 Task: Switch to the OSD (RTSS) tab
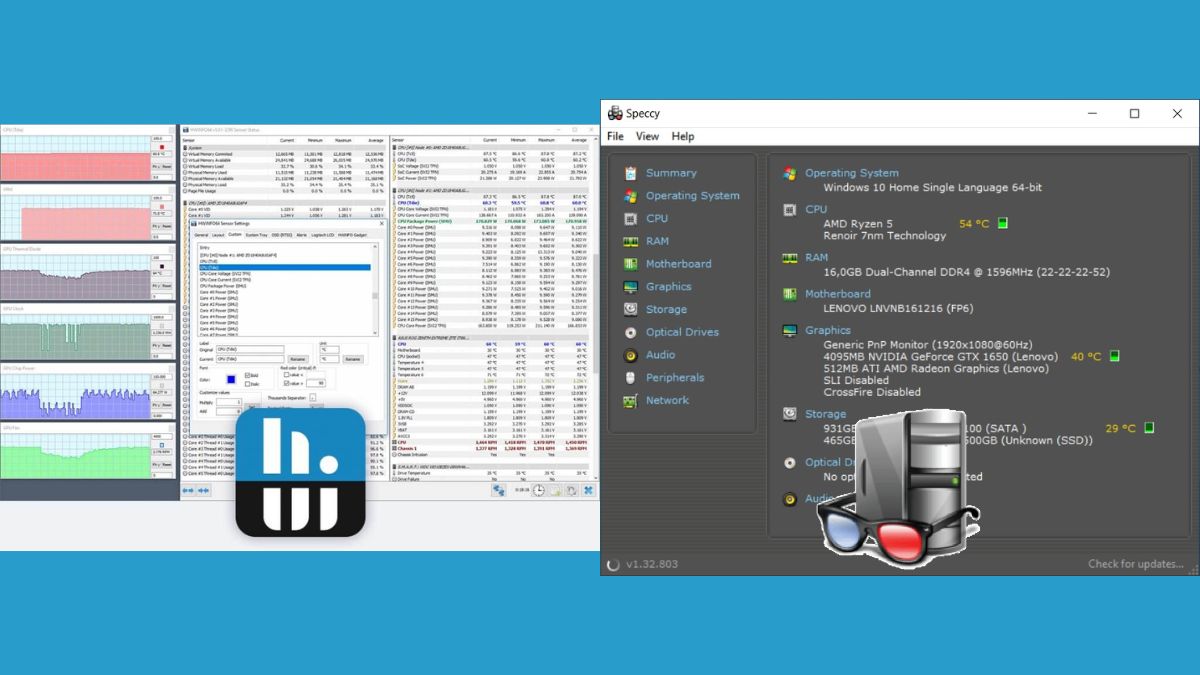click(282, 235)
